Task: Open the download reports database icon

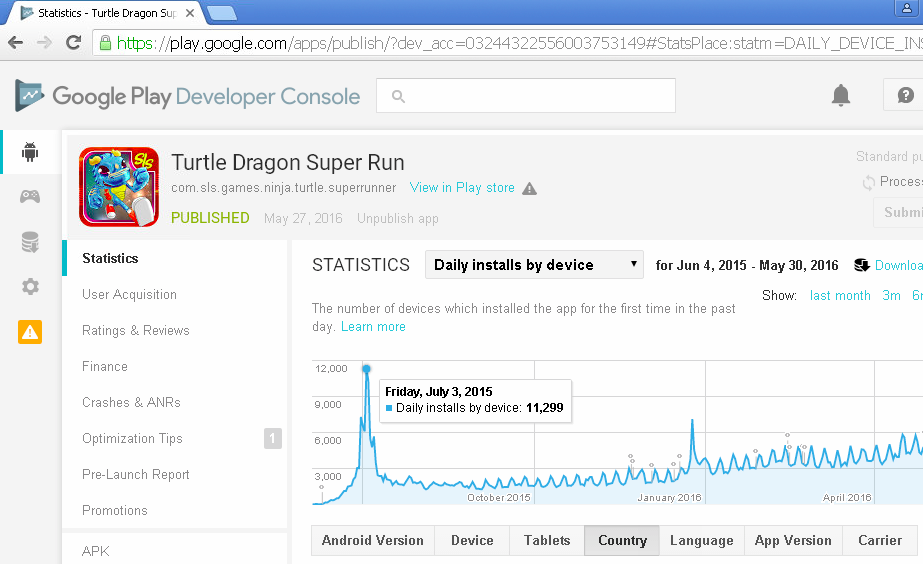Action: pos(30,241)
